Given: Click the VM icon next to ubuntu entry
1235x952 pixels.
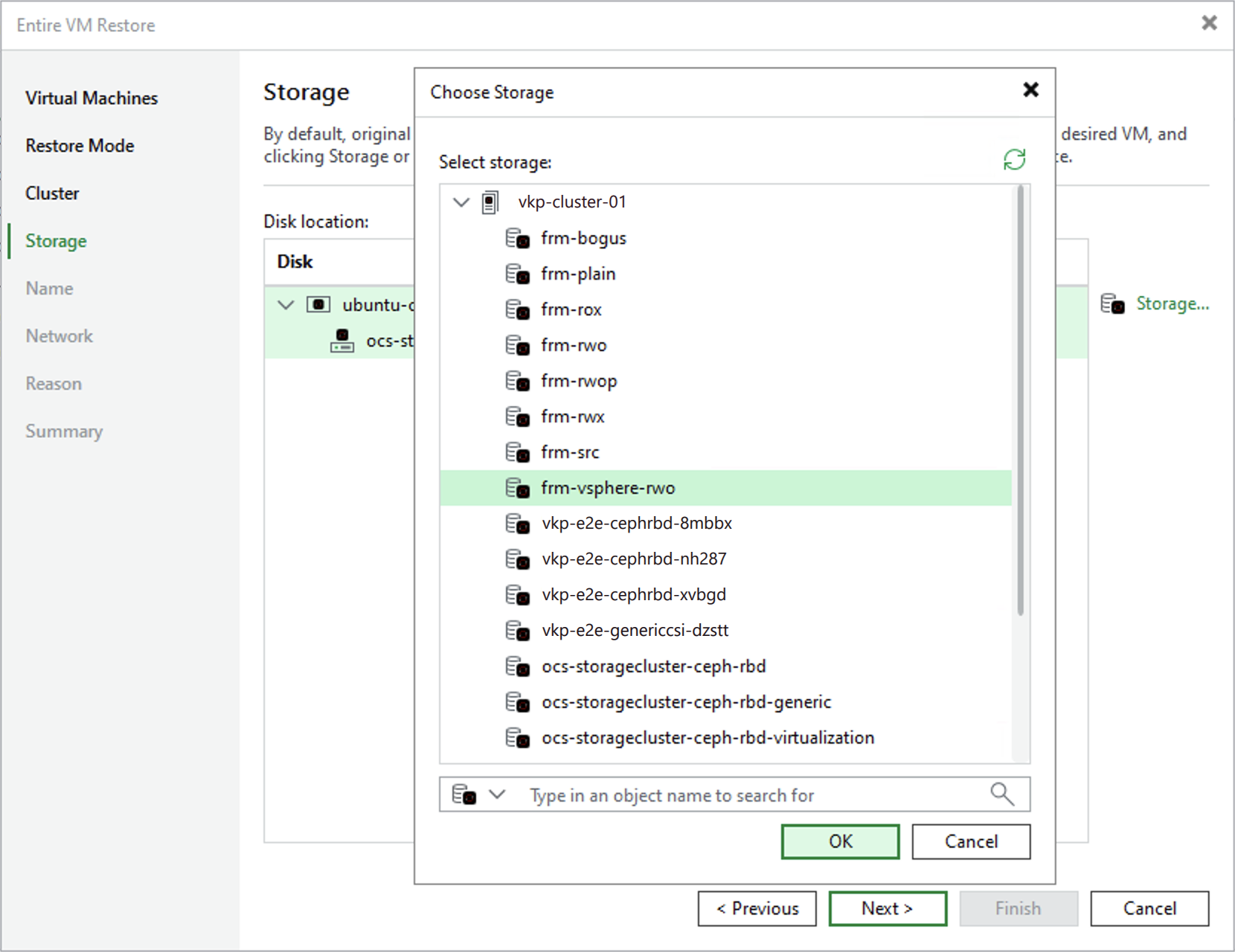Looking at the screenshot, I should click(x=318, y=305).
